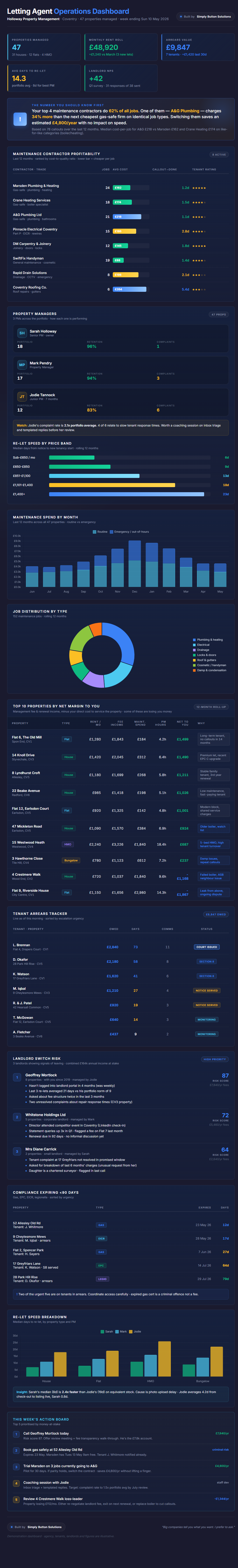Screen dimensions: 238x1568
Task: Click risk score 87 for Geoffrey Mortlock
Action: tap(225, 1076)
